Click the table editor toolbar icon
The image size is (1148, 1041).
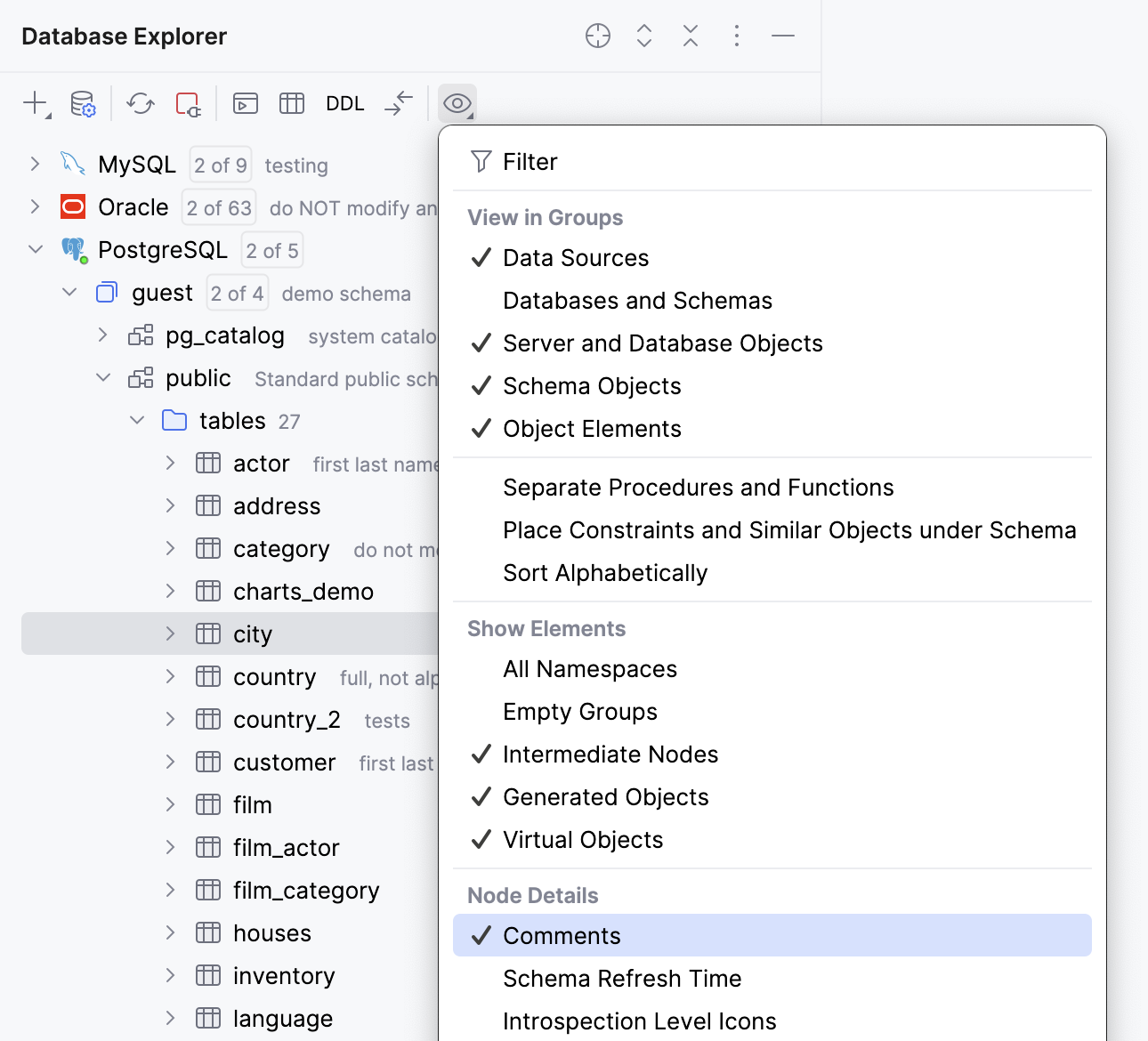coord(292,103)
